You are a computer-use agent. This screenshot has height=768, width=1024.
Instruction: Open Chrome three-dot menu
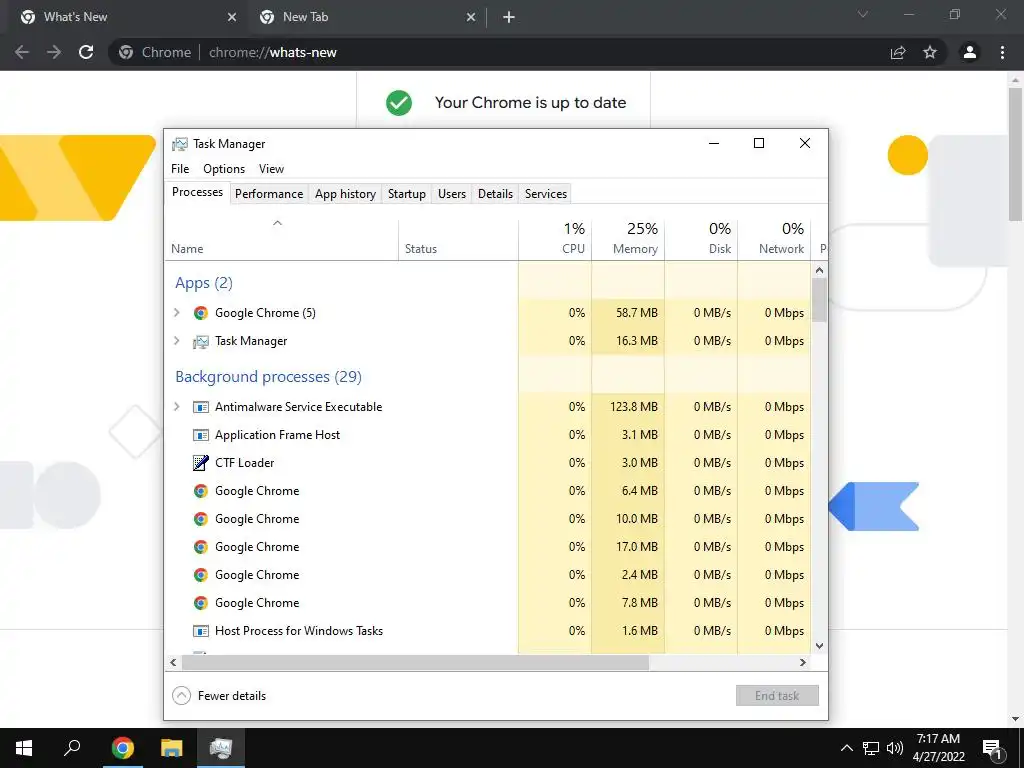pyautogui.click(x=1002, y=52)
